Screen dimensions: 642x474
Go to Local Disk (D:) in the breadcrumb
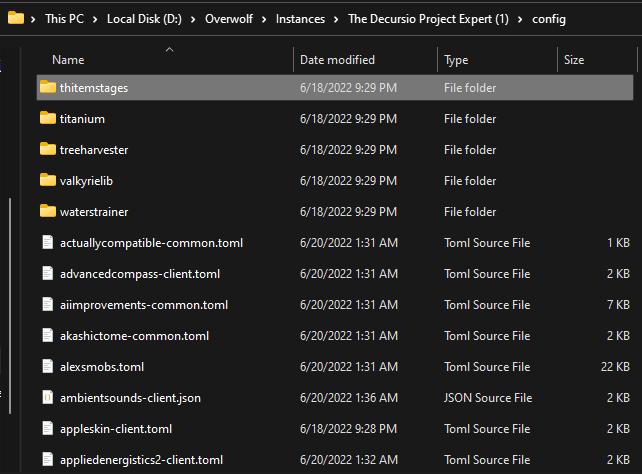pos(144,19)
